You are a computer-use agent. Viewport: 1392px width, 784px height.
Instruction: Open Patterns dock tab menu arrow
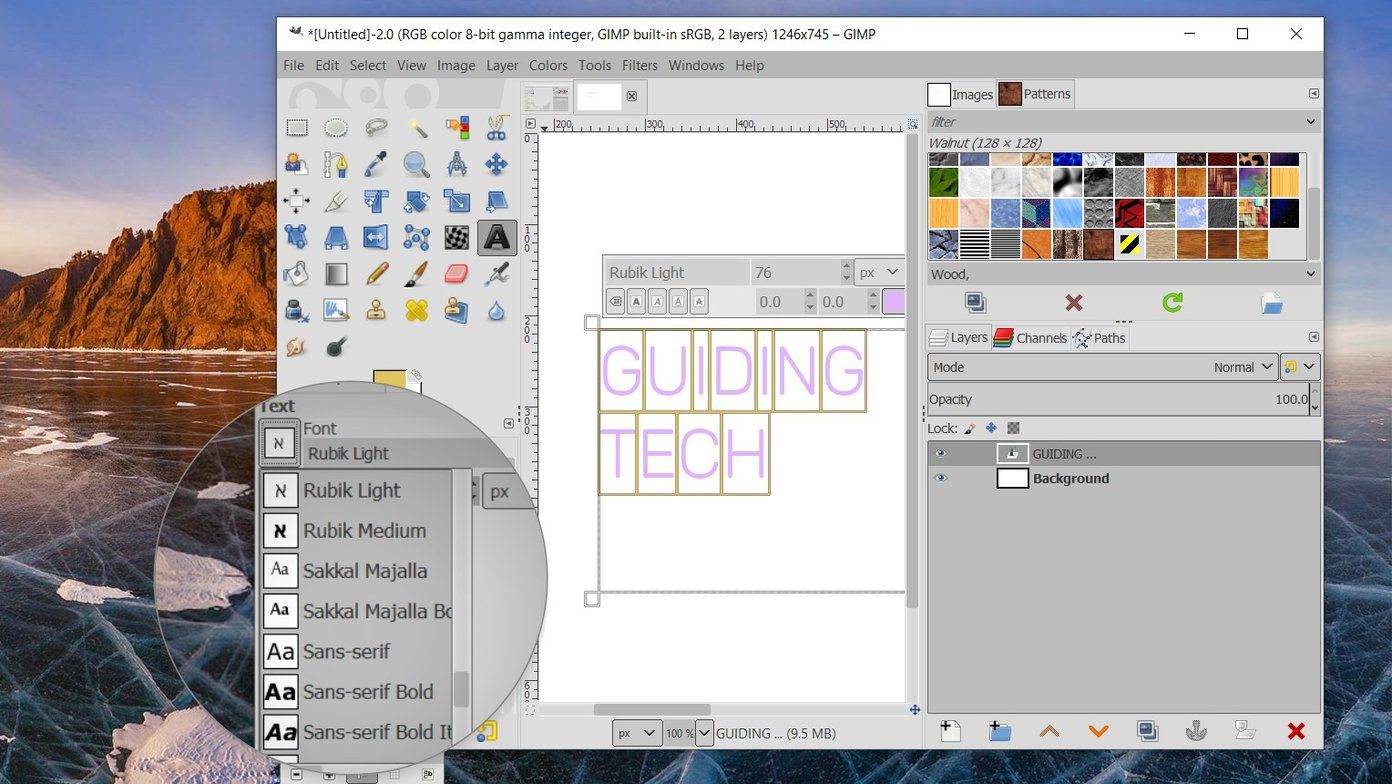point(1313,93)
